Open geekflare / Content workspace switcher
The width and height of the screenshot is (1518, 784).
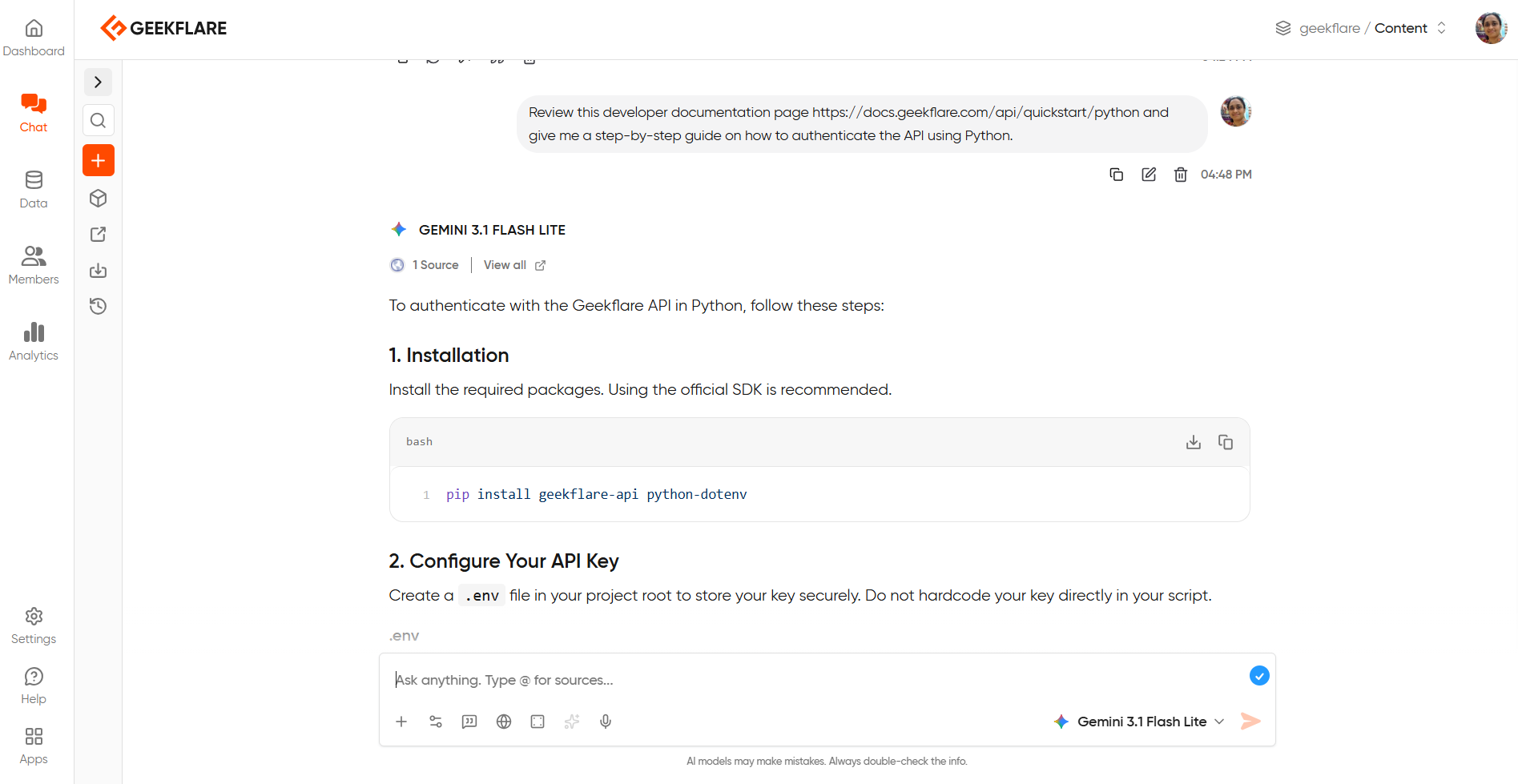click(1361, 28)
